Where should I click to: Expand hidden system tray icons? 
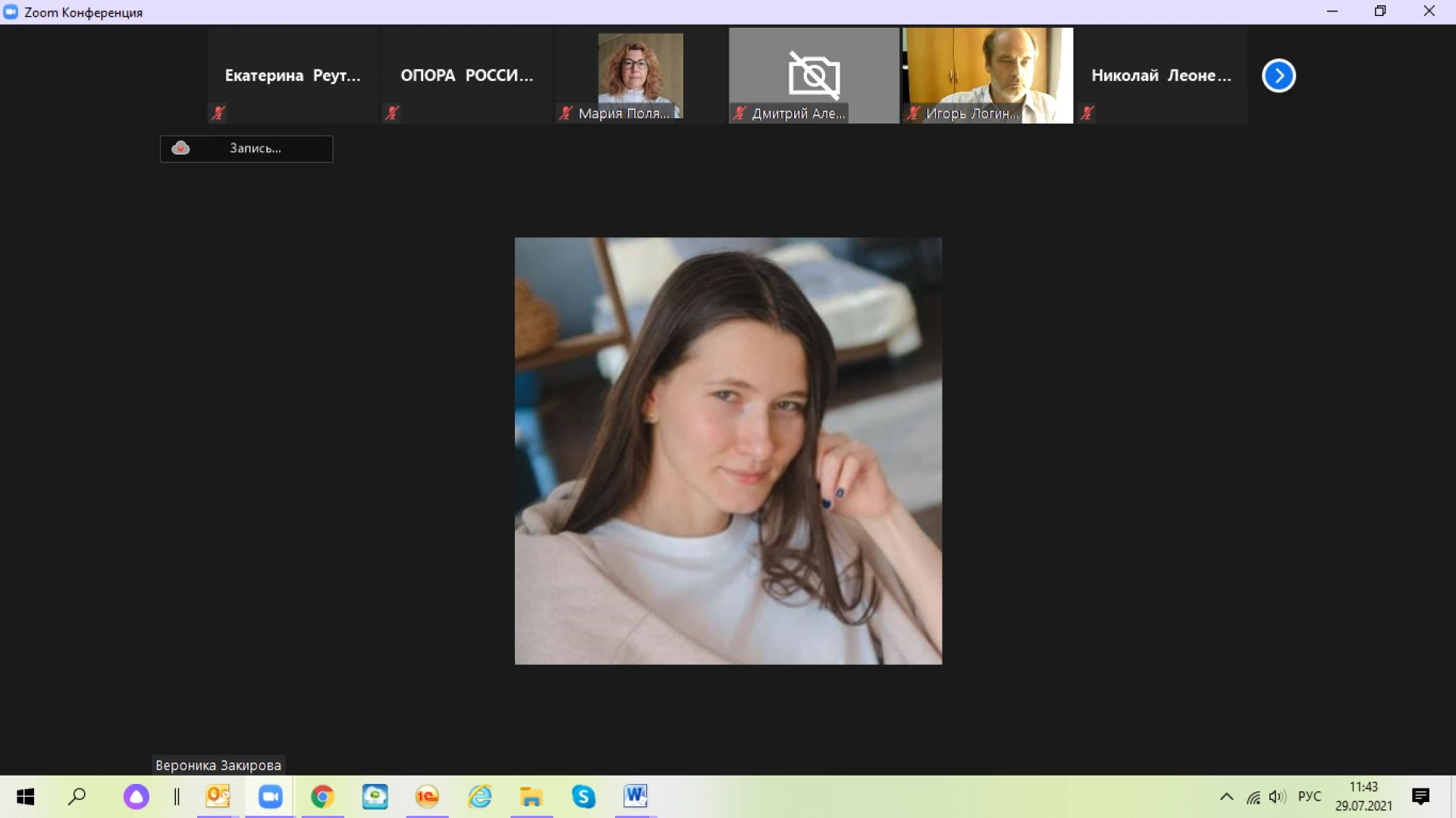[x=1226, y=797]
